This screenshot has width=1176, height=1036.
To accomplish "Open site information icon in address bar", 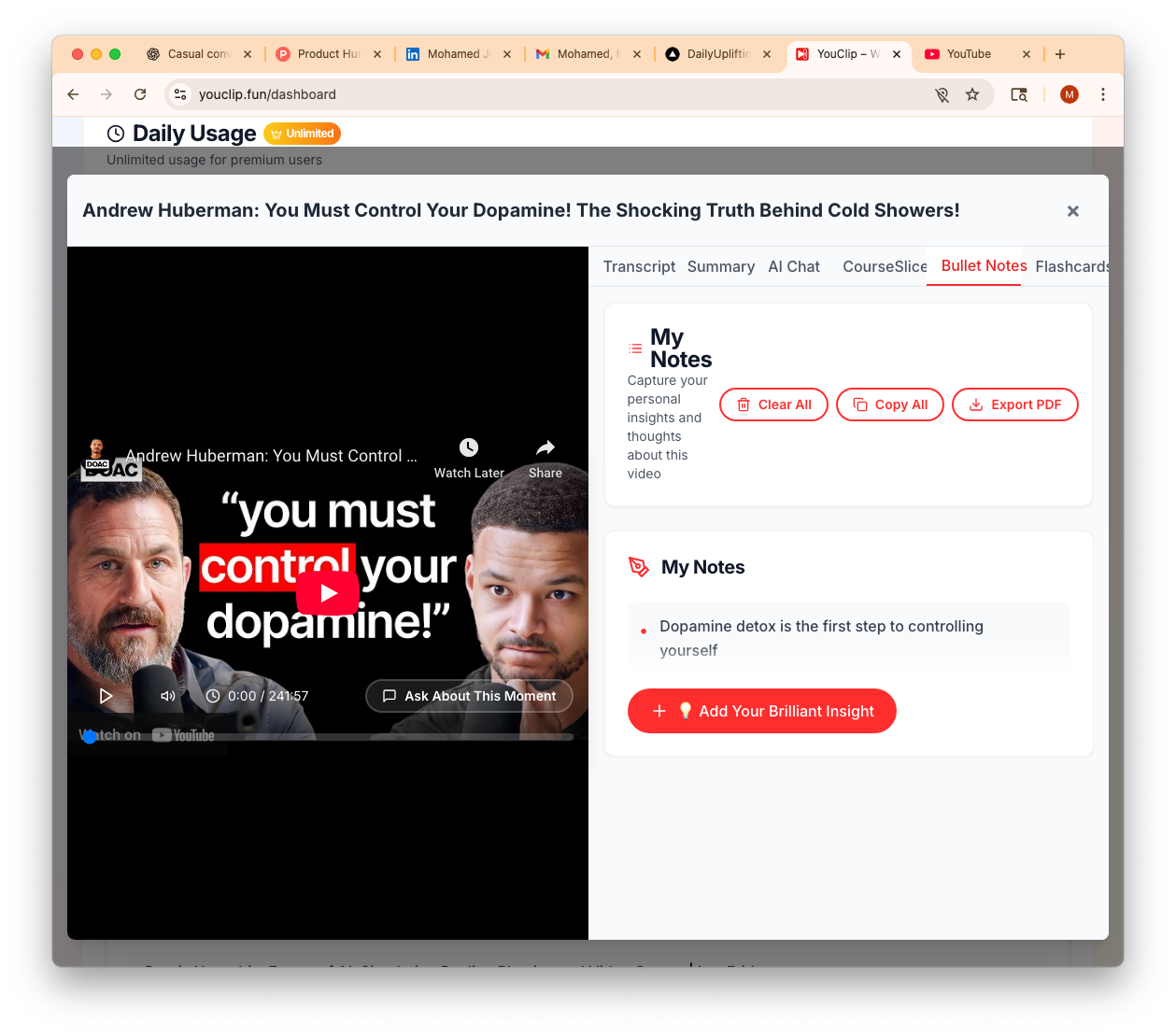I will click(180, 94).
